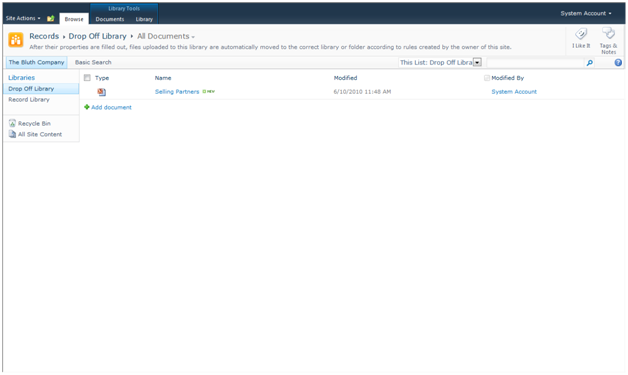Open the Documents ribbon tab
Viewport: 628px width, 375px height.
click(x=110, y=19)
